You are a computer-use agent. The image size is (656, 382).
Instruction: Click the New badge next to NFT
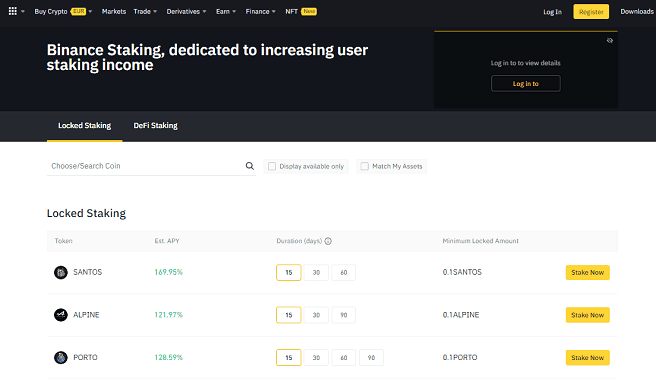[x=309, y=12]
